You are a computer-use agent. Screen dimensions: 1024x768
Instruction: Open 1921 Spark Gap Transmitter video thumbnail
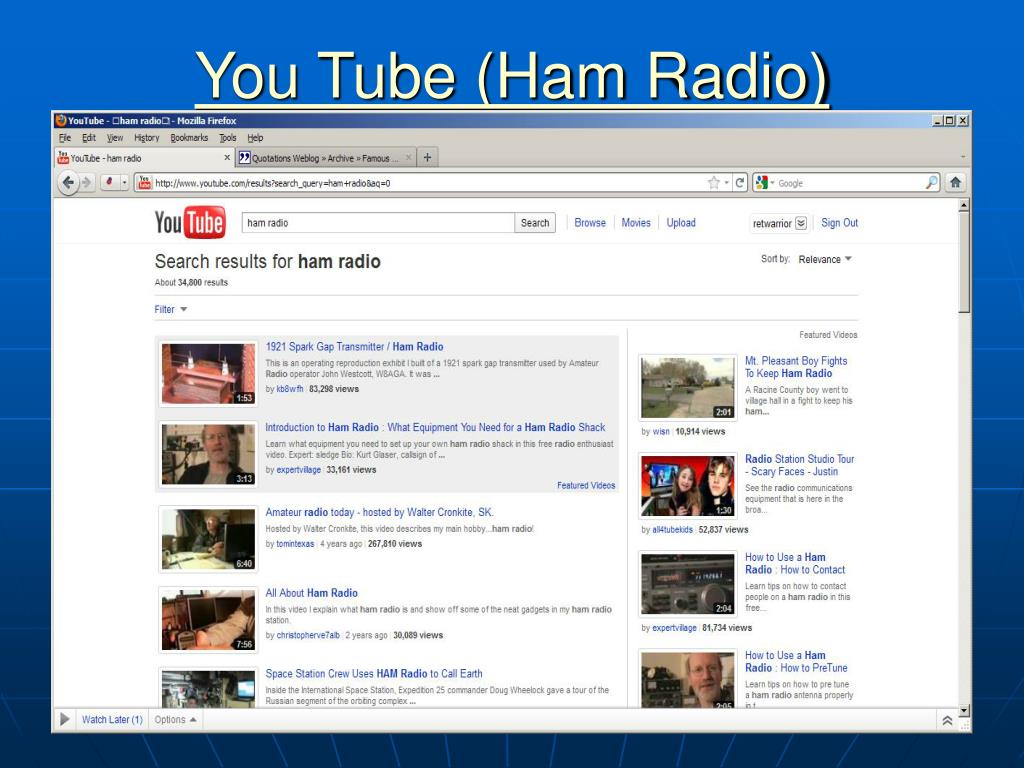click(208, 374)
